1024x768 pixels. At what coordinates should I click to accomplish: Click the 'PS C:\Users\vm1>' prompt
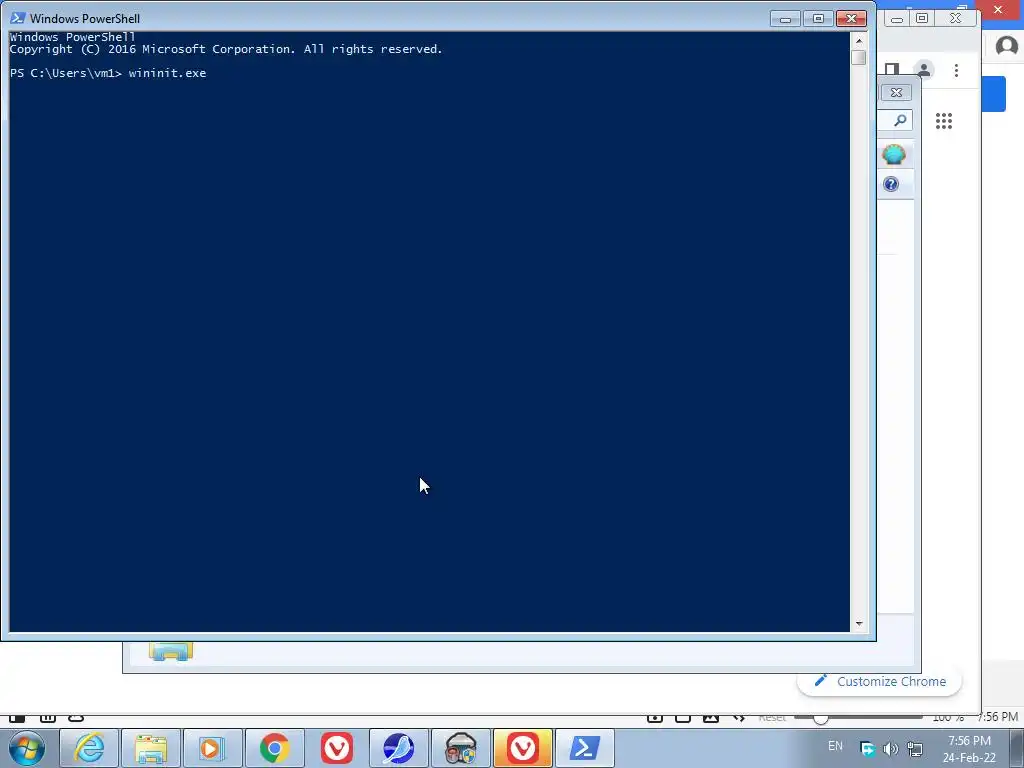click(x=66, y=73)
